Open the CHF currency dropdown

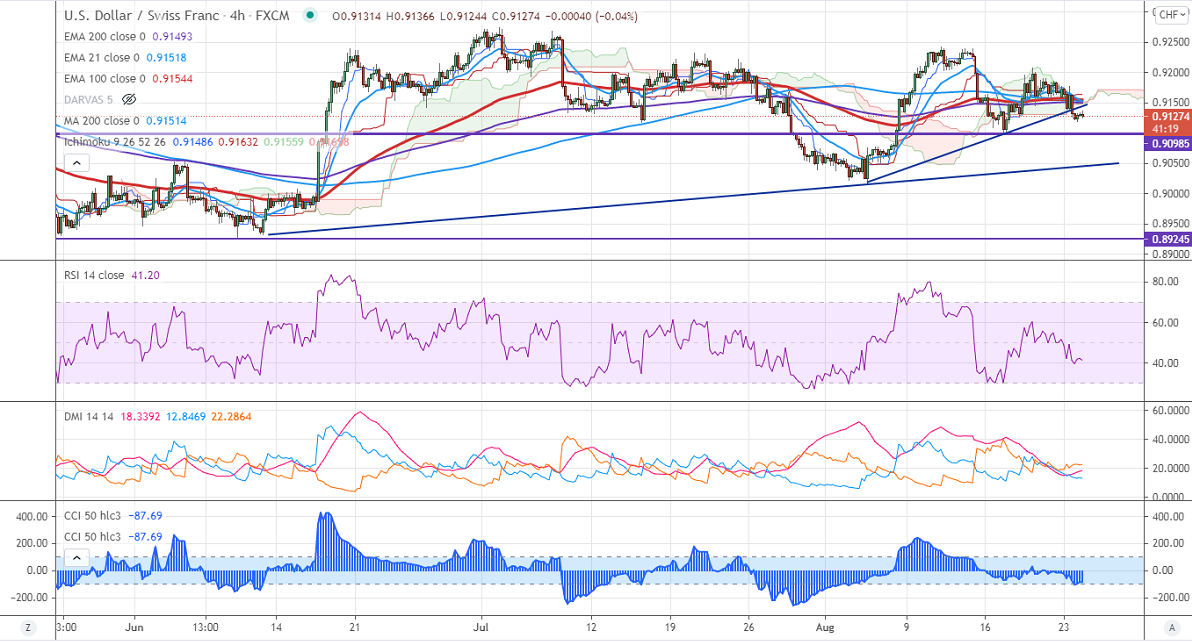[x=1172, y=15]
